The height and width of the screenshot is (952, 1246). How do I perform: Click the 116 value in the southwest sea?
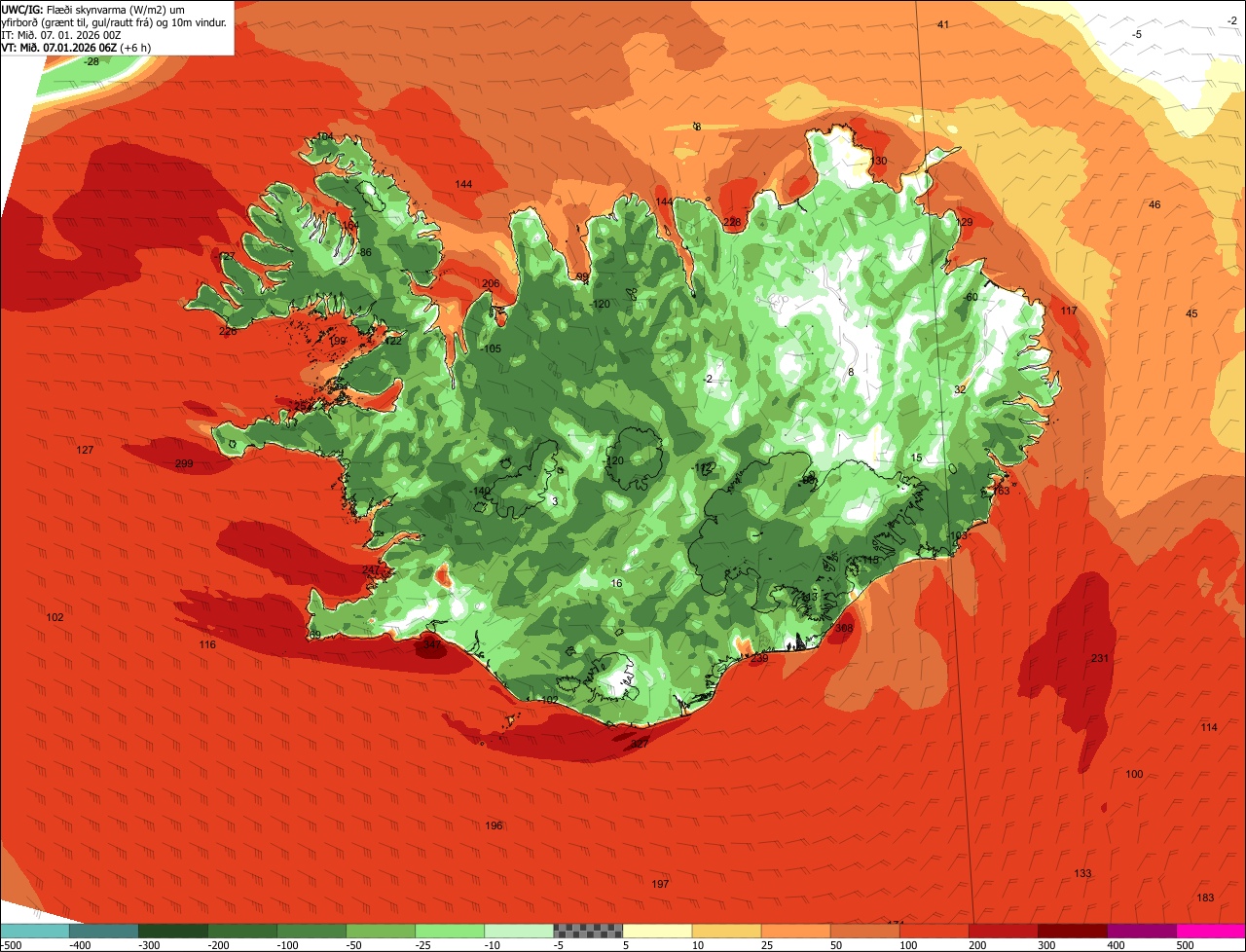[x=207, y=644]
